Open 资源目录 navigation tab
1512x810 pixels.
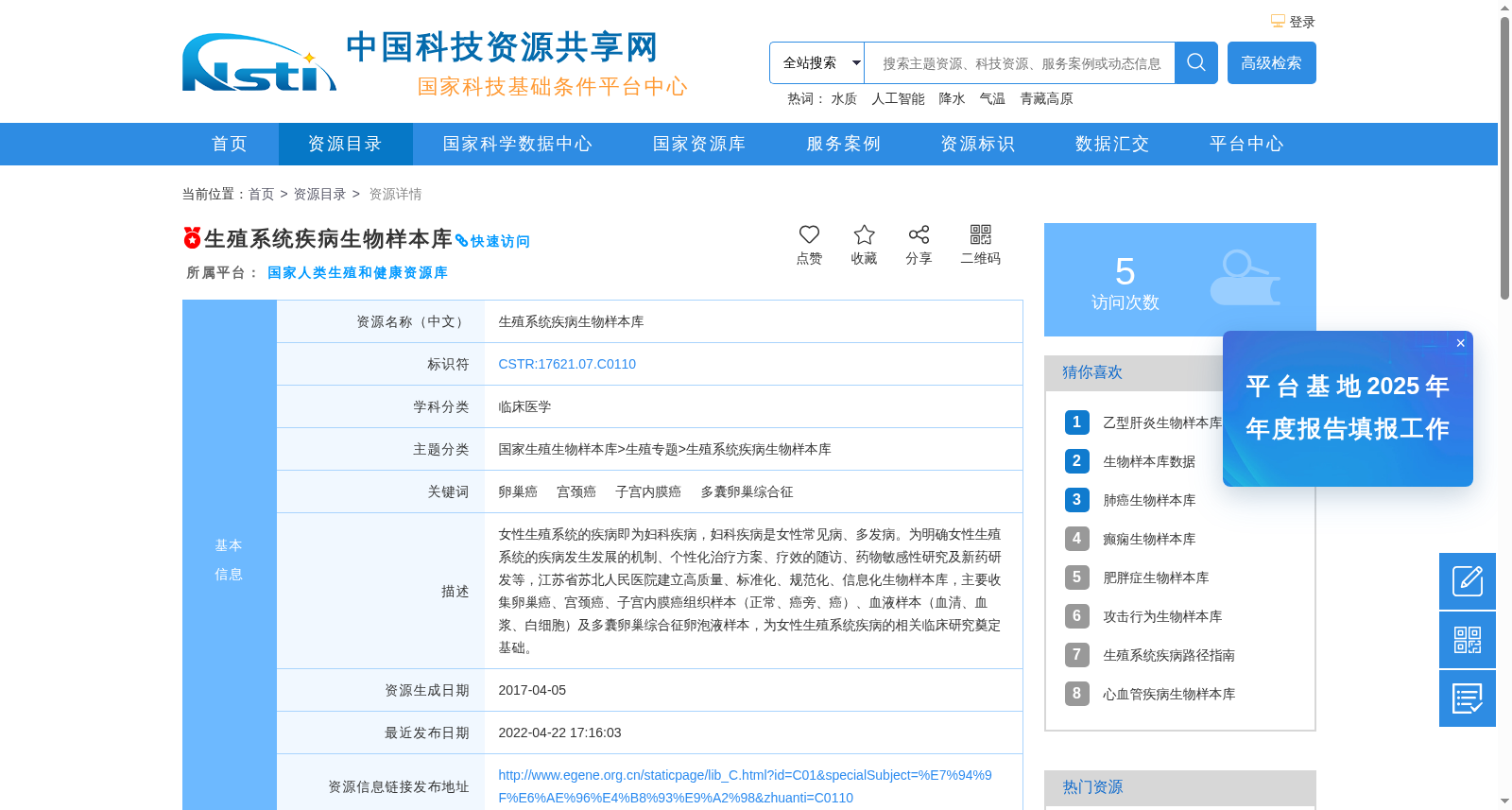[x=345, y=144]
